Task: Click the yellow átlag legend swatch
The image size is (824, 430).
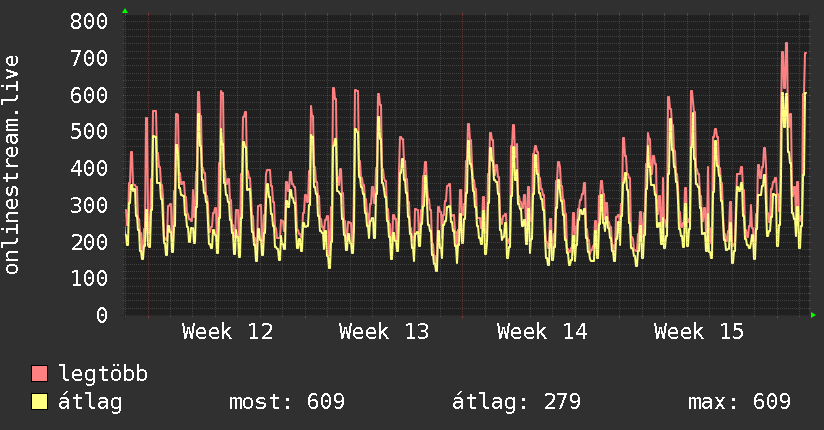Action: 39,402
